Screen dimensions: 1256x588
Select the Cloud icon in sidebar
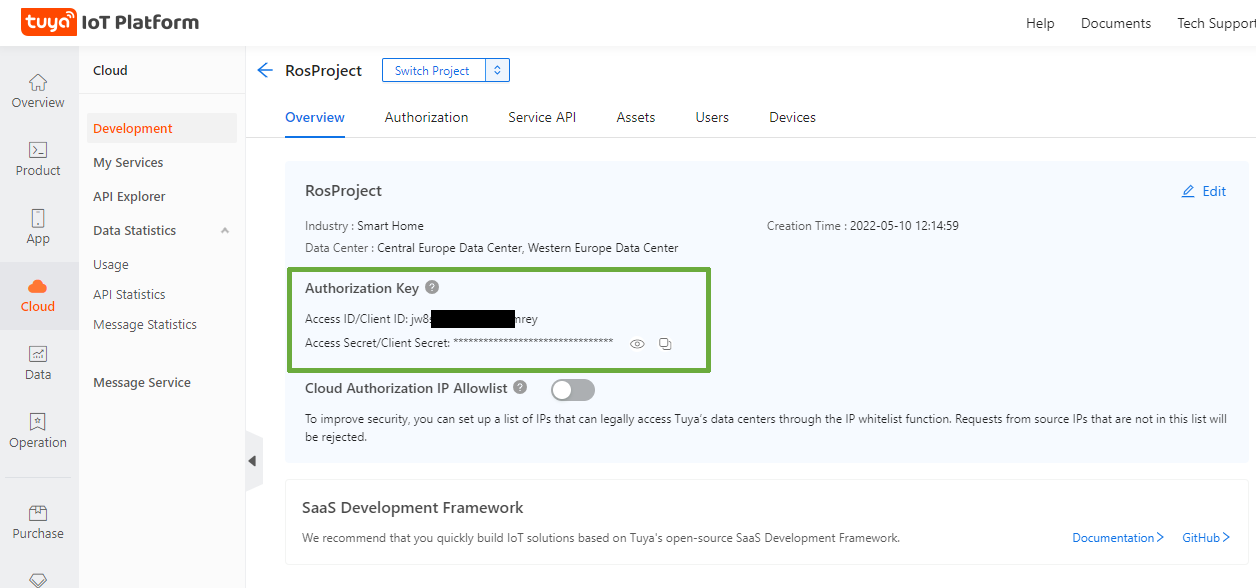click(38, 287)
